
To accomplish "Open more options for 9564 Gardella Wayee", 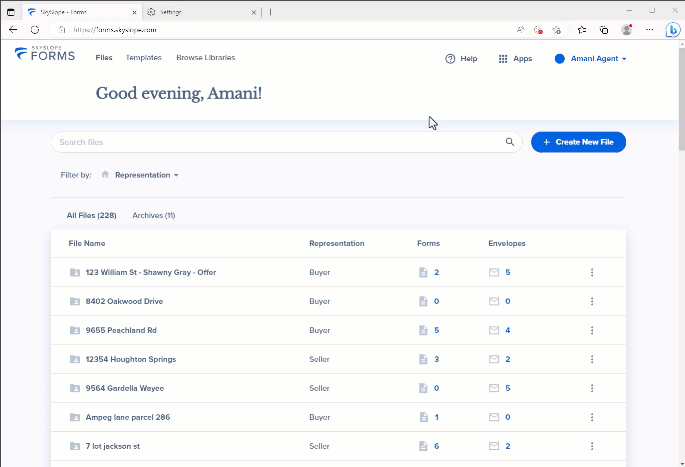I will (592, 388).
